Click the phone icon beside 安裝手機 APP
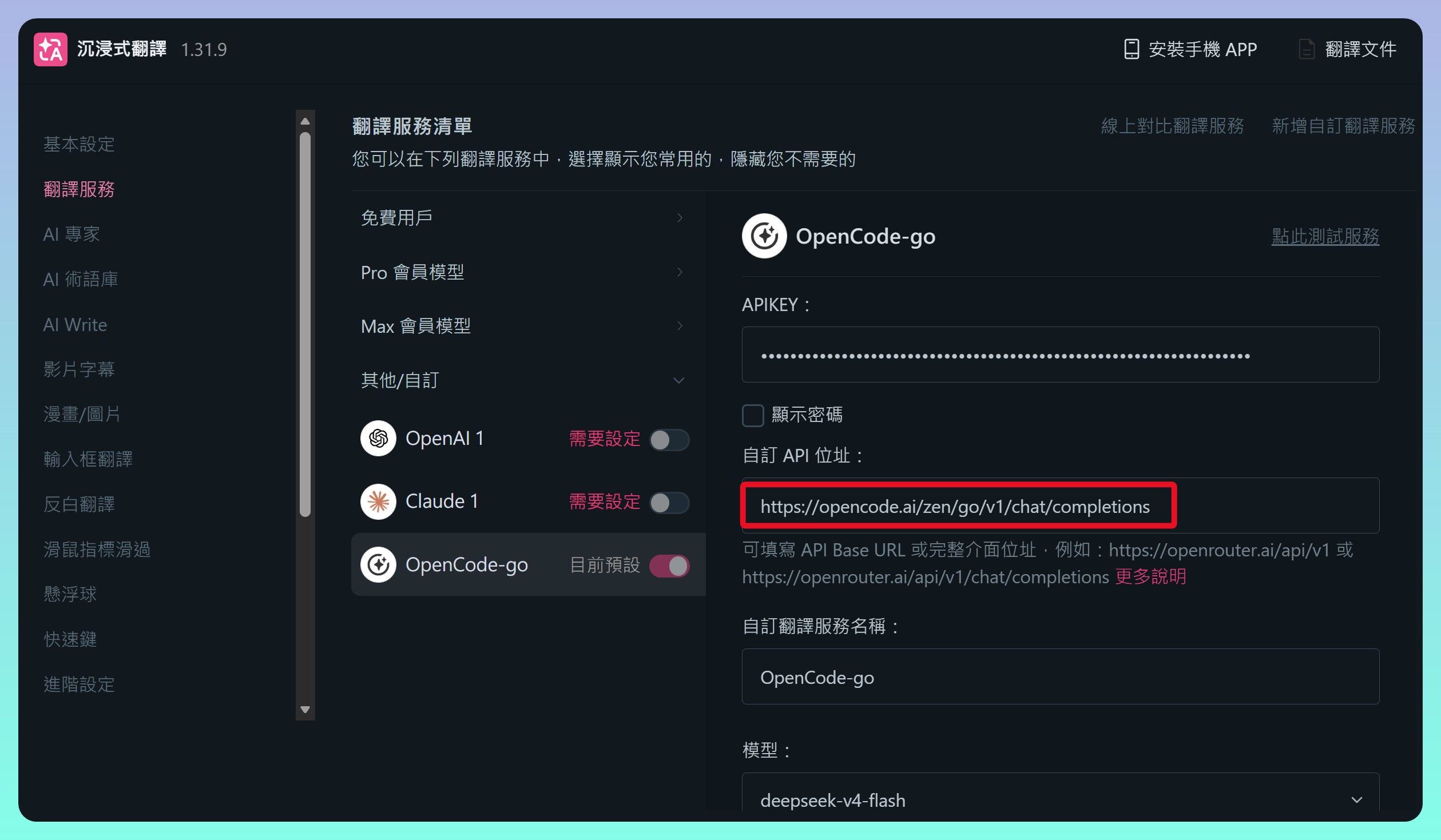This screenshot has width=1441, height=840. coord(1131,49)
